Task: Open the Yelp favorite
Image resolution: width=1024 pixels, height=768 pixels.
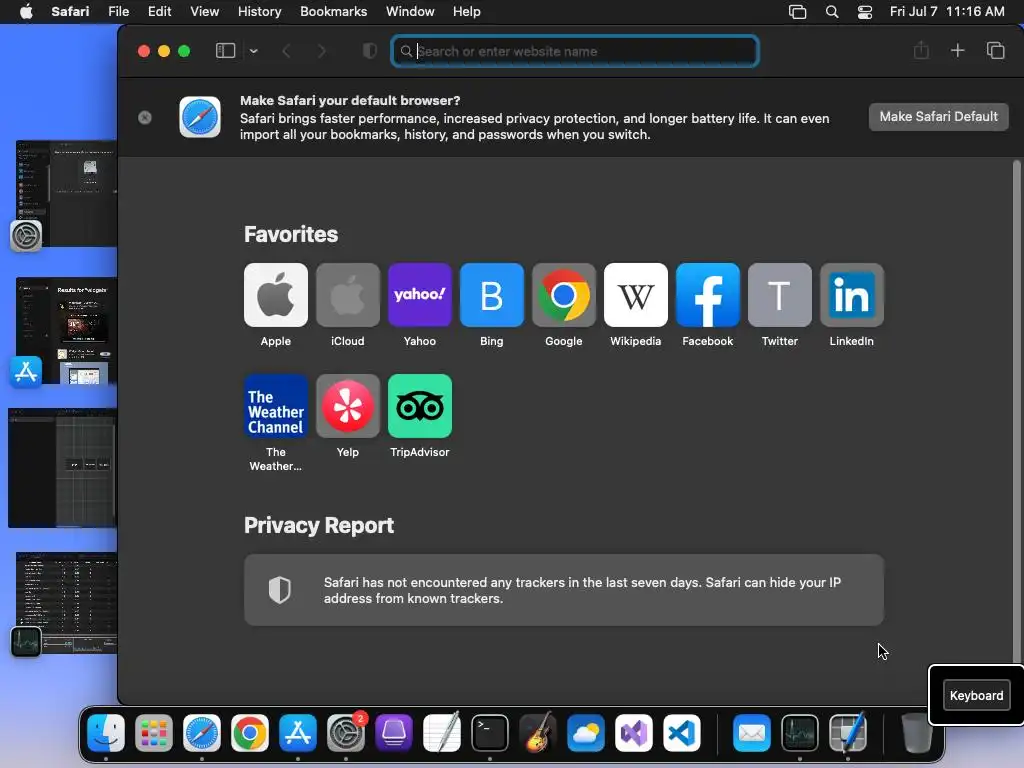Action: (x=347, y=406)
